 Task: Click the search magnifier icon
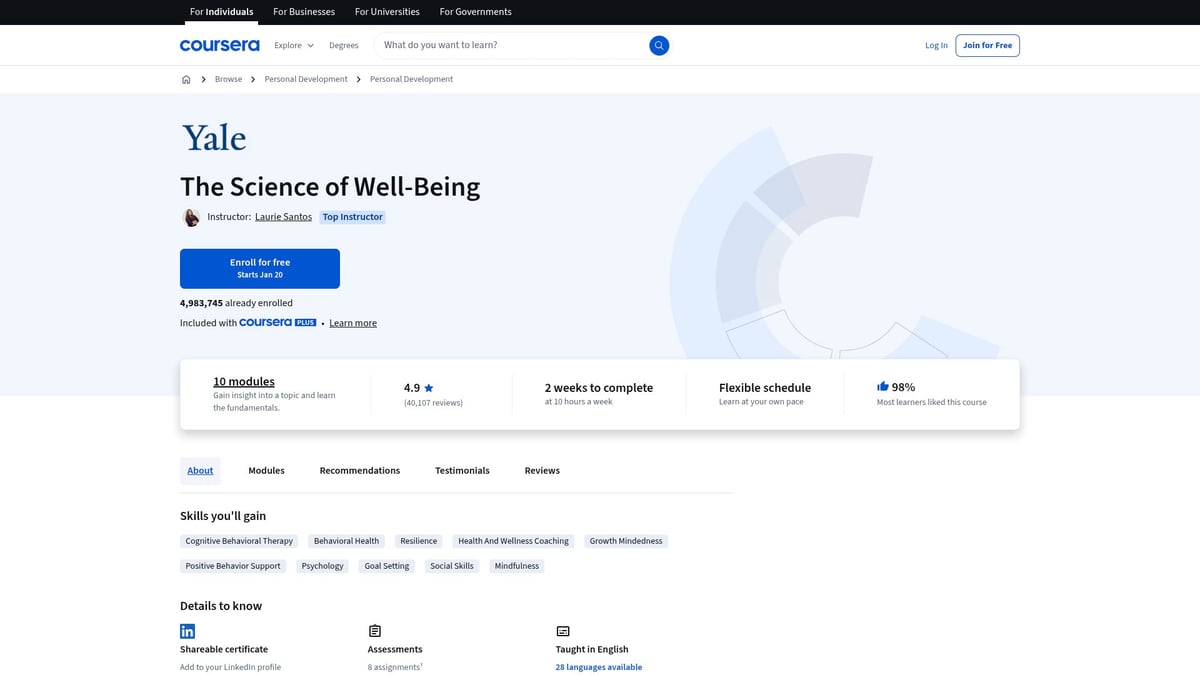coord(659,45)
